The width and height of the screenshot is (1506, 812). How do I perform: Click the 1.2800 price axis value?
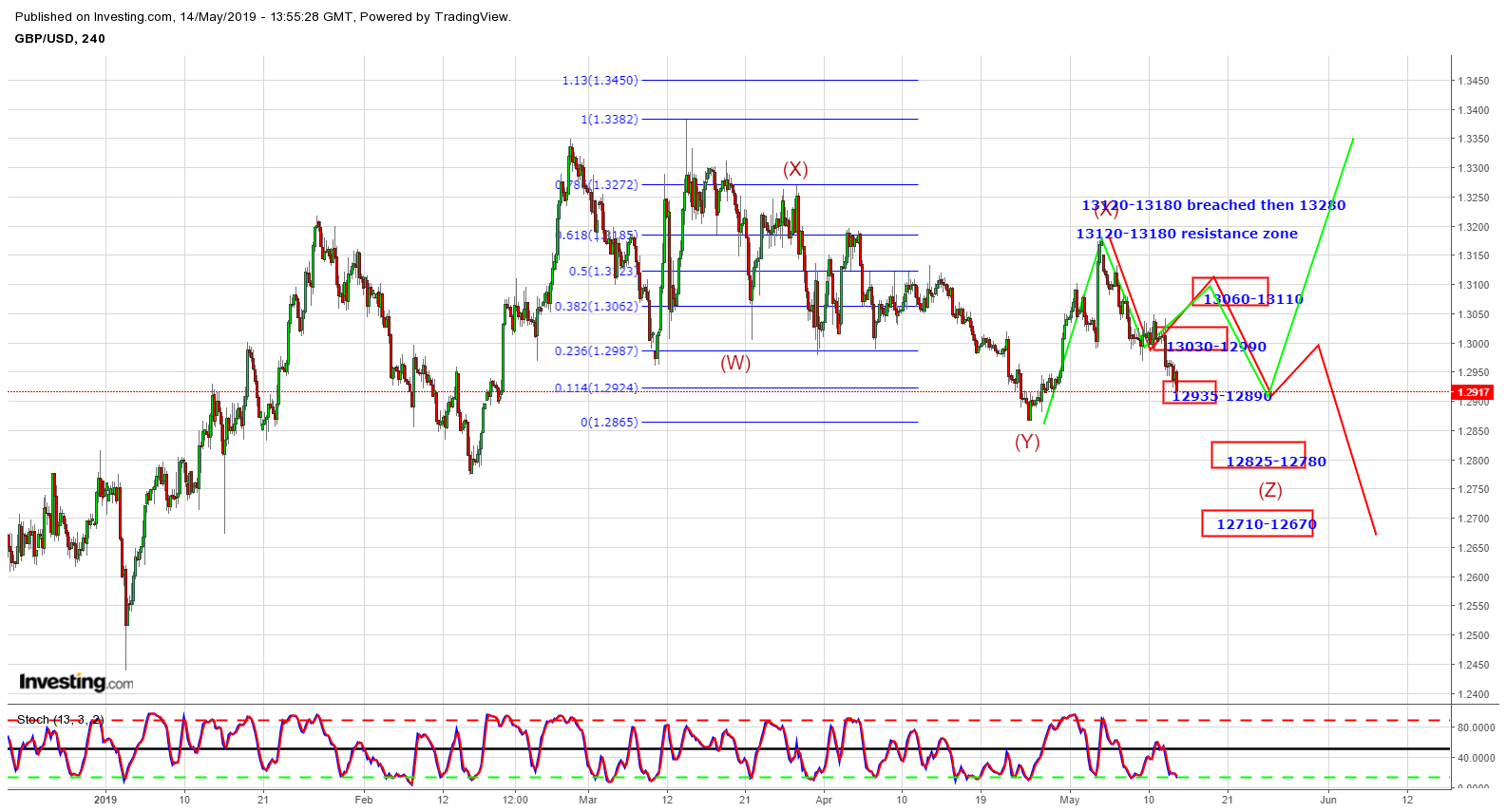point(1474,461)
